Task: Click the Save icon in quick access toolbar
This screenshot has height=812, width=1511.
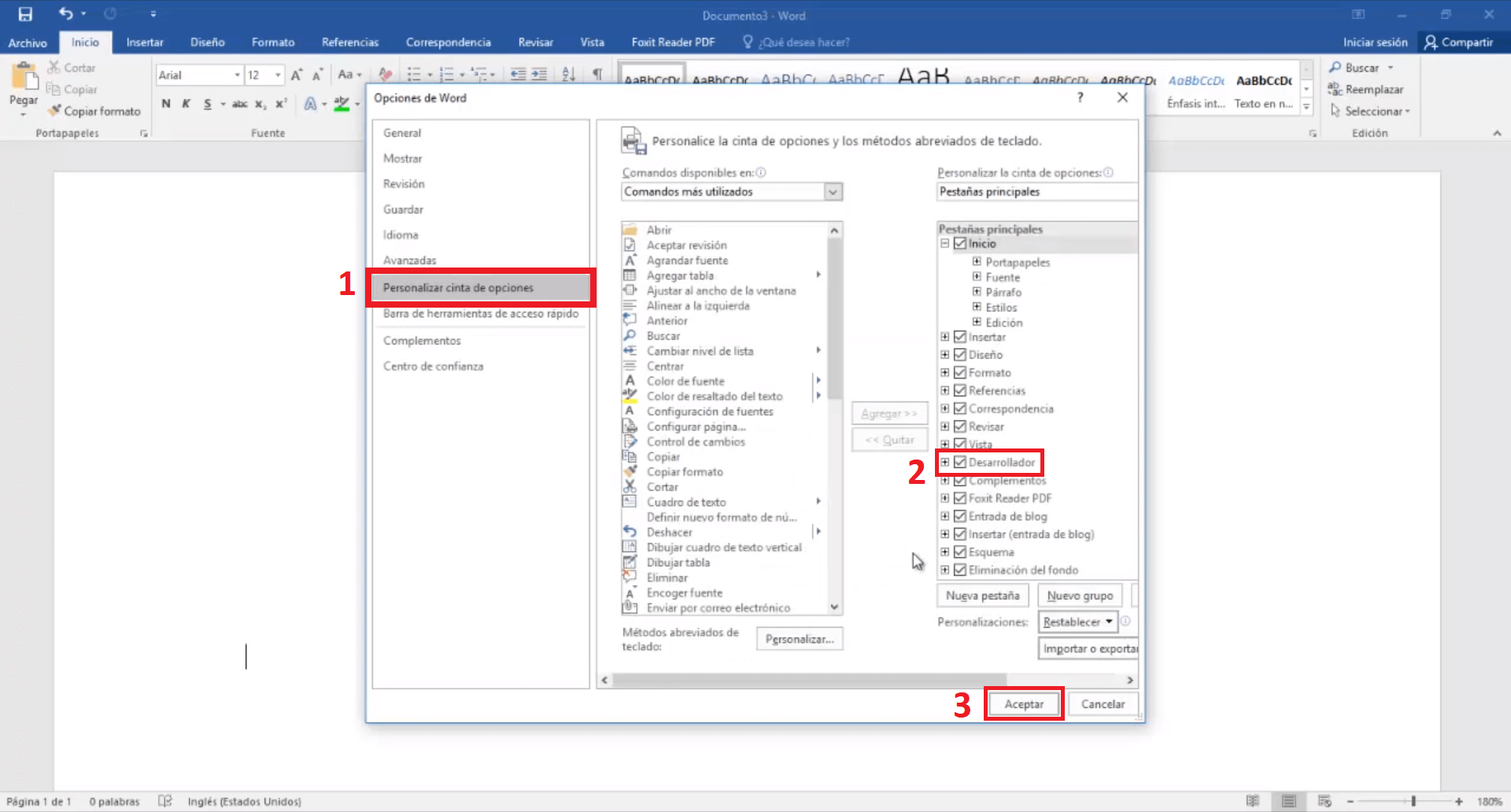Action: tap(25, 14)
